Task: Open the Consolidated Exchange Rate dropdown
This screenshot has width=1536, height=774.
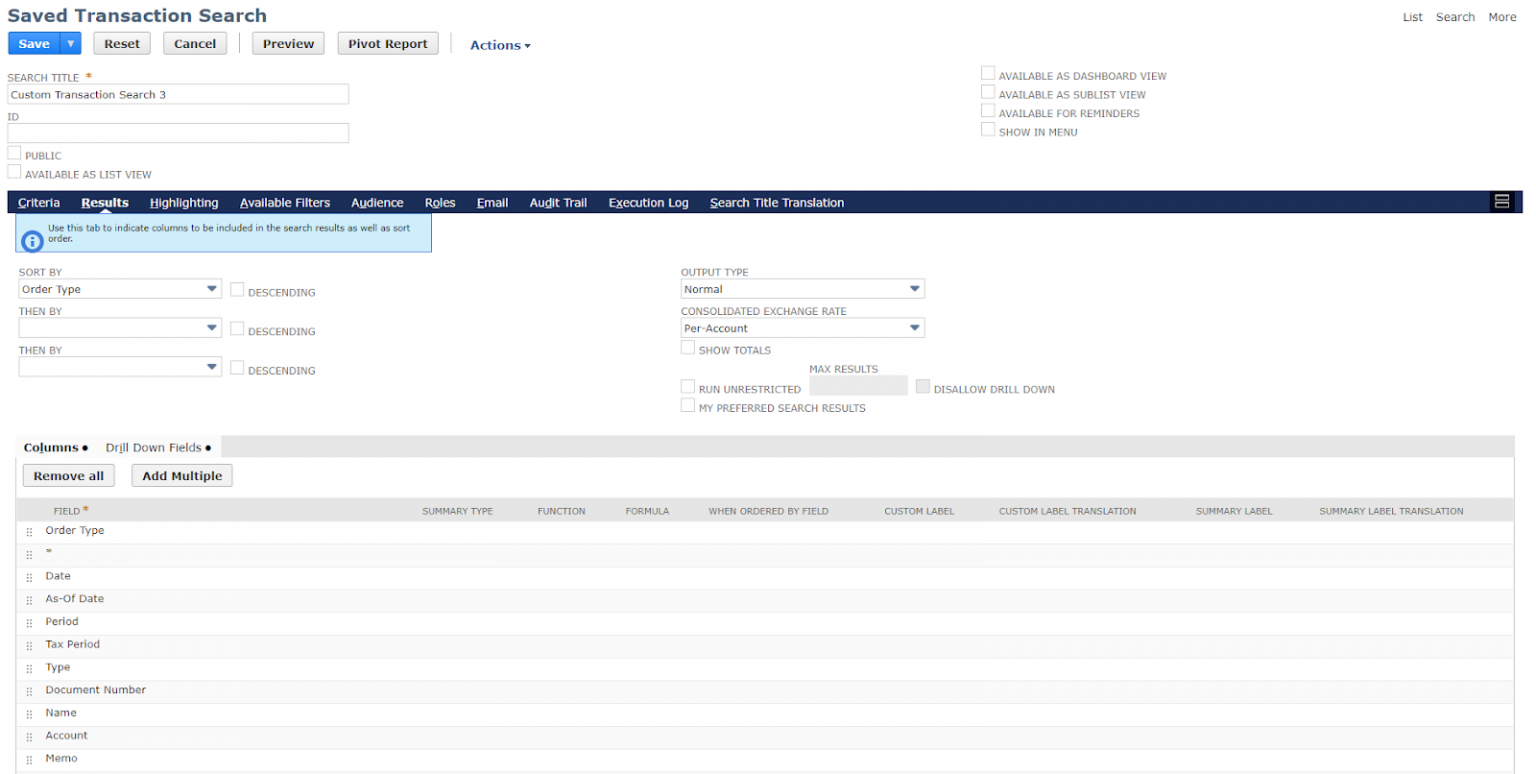Action: (x=802, y=328)
